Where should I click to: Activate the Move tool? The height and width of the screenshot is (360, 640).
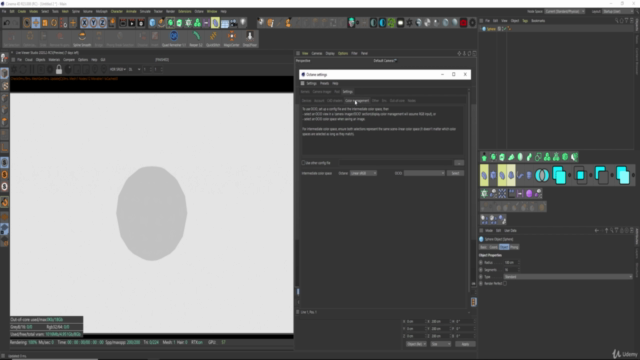point(36,23)
